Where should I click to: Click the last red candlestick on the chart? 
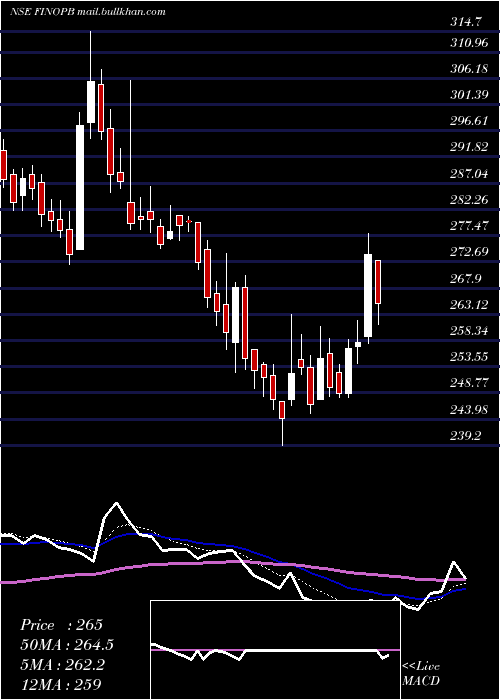point(378,282)
